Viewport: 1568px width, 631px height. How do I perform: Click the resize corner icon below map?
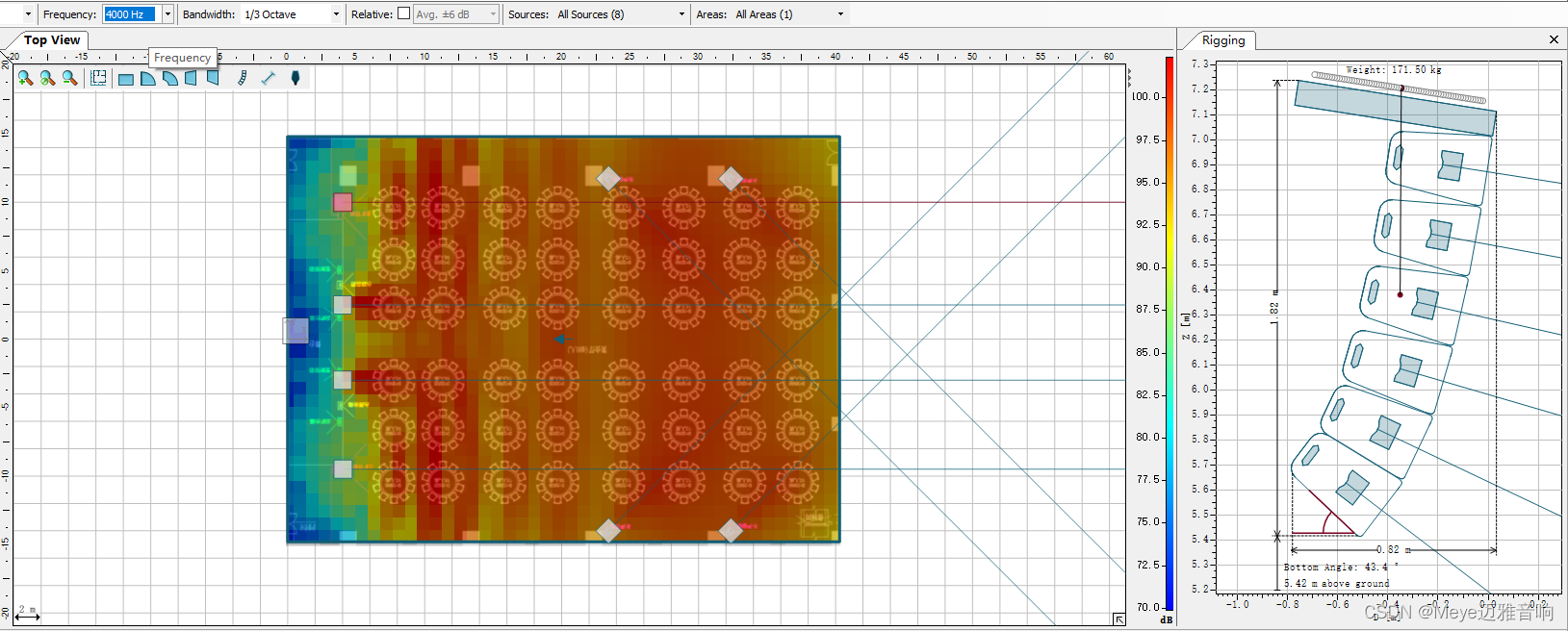[x=1118, y=619]
